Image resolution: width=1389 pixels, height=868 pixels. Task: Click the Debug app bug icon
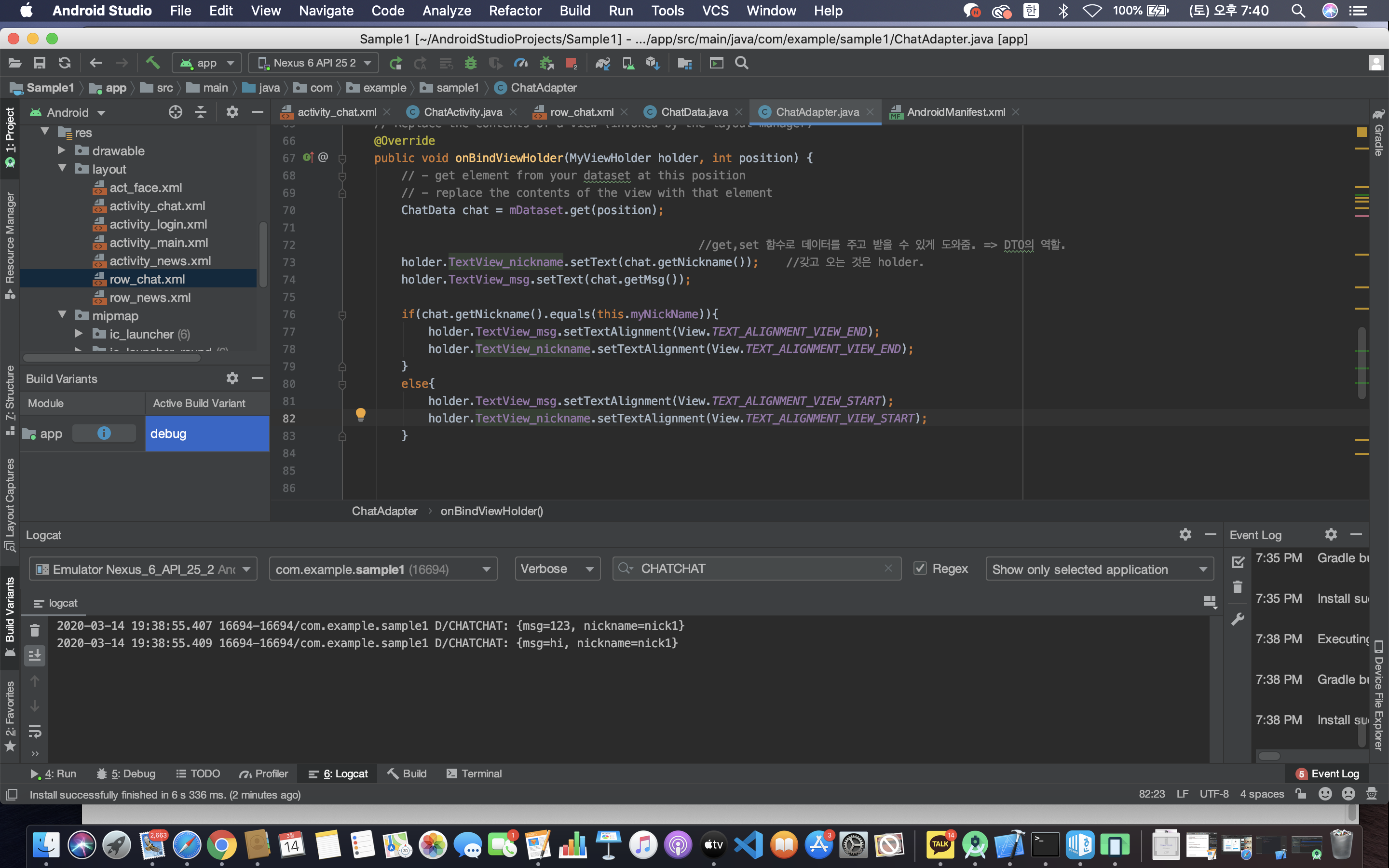tap(470, 63)
